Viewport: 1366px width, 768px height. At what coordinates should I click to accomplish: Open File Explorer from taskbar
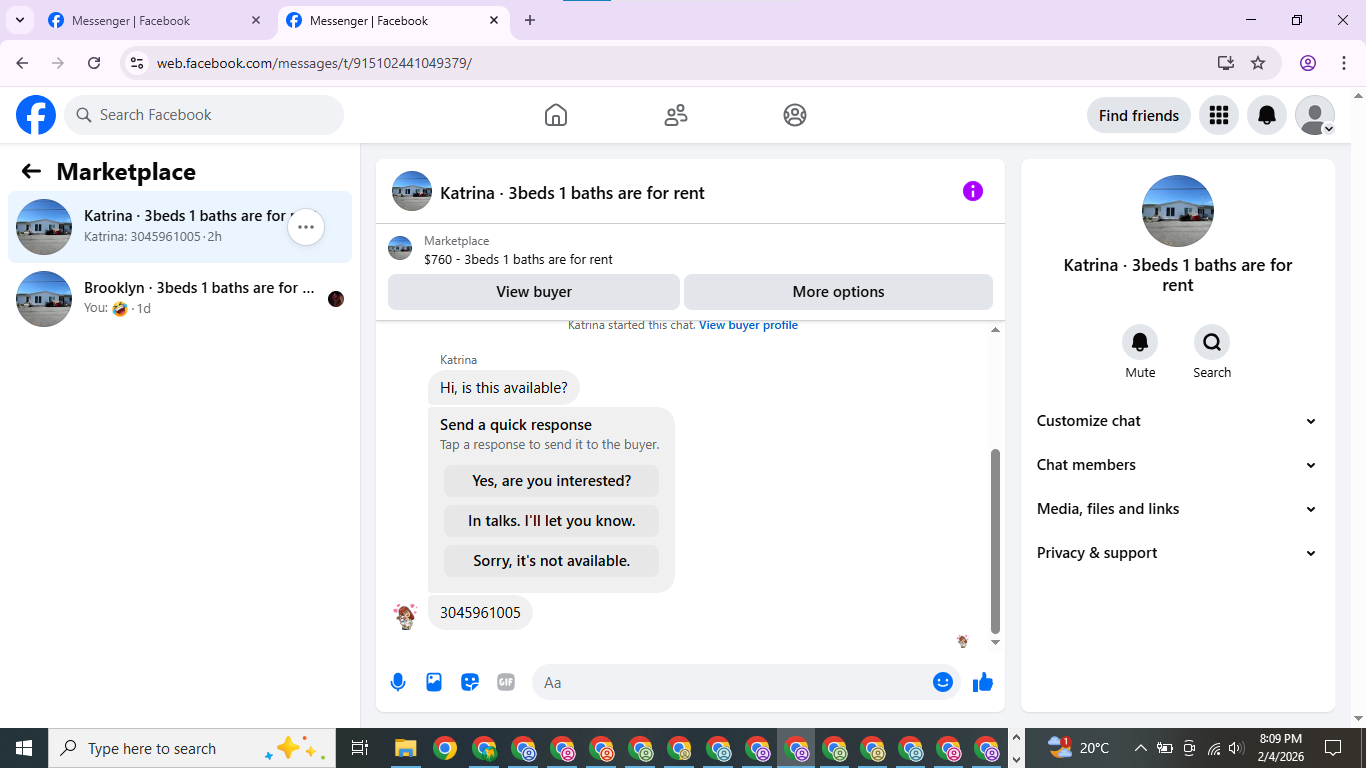tap(405, 748)
